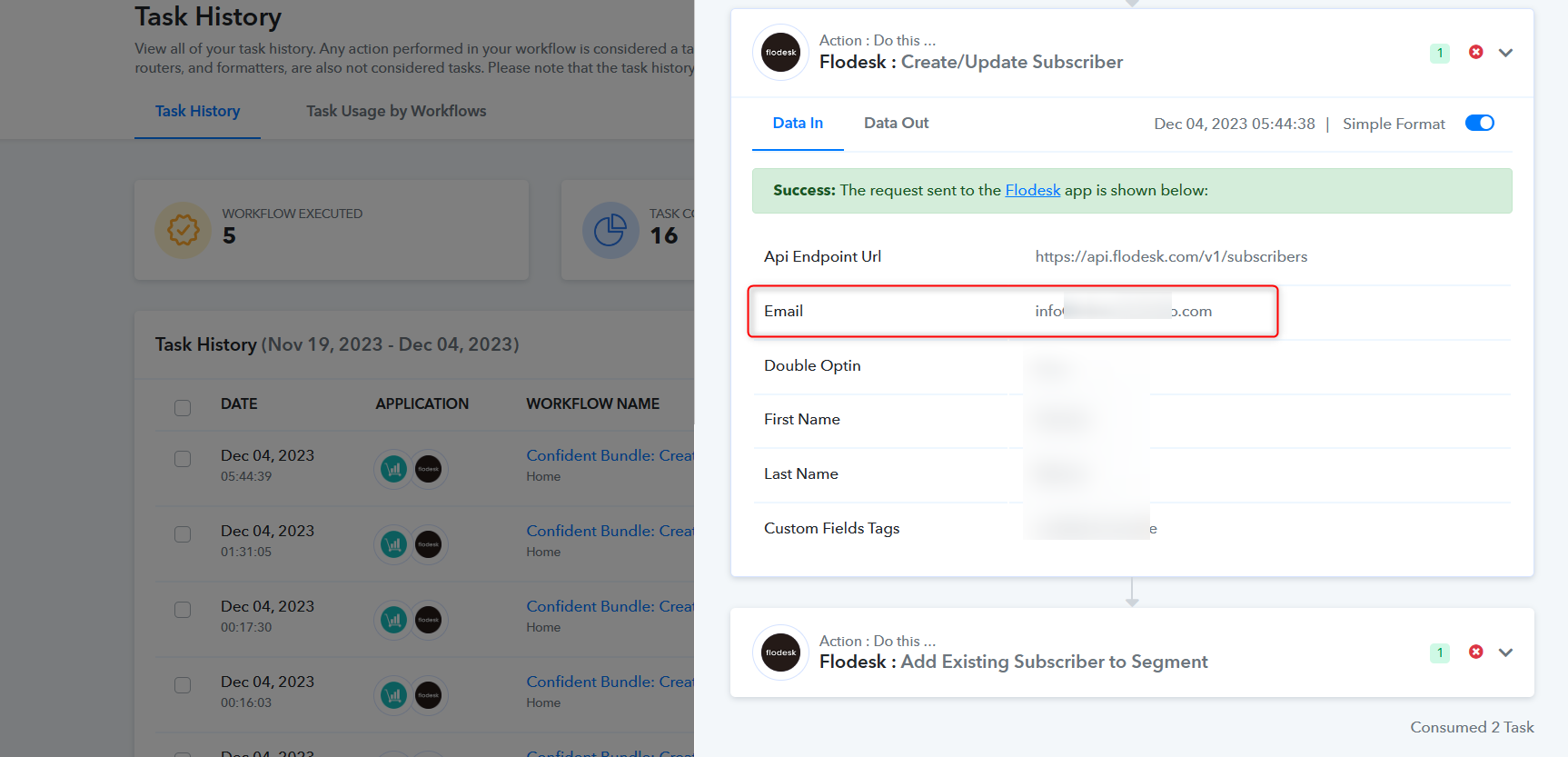Click the First Name field label

click(802, 419)
